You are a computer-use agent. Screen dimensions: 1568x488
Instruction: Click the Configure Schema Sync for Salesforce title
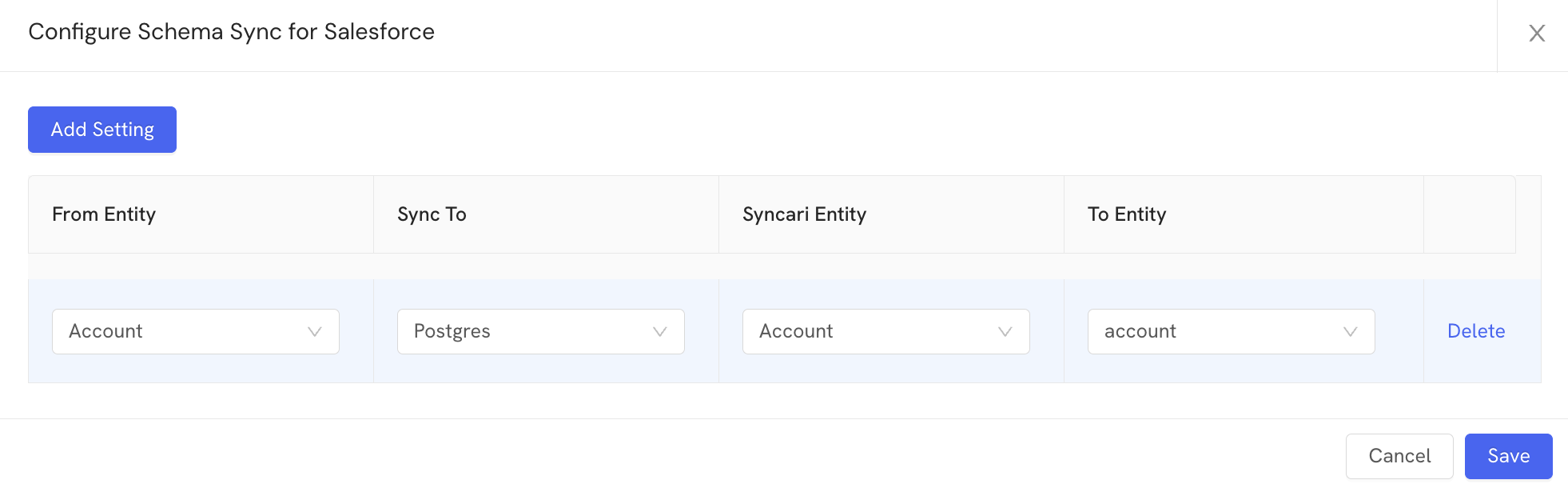click(x=232, y=32)
